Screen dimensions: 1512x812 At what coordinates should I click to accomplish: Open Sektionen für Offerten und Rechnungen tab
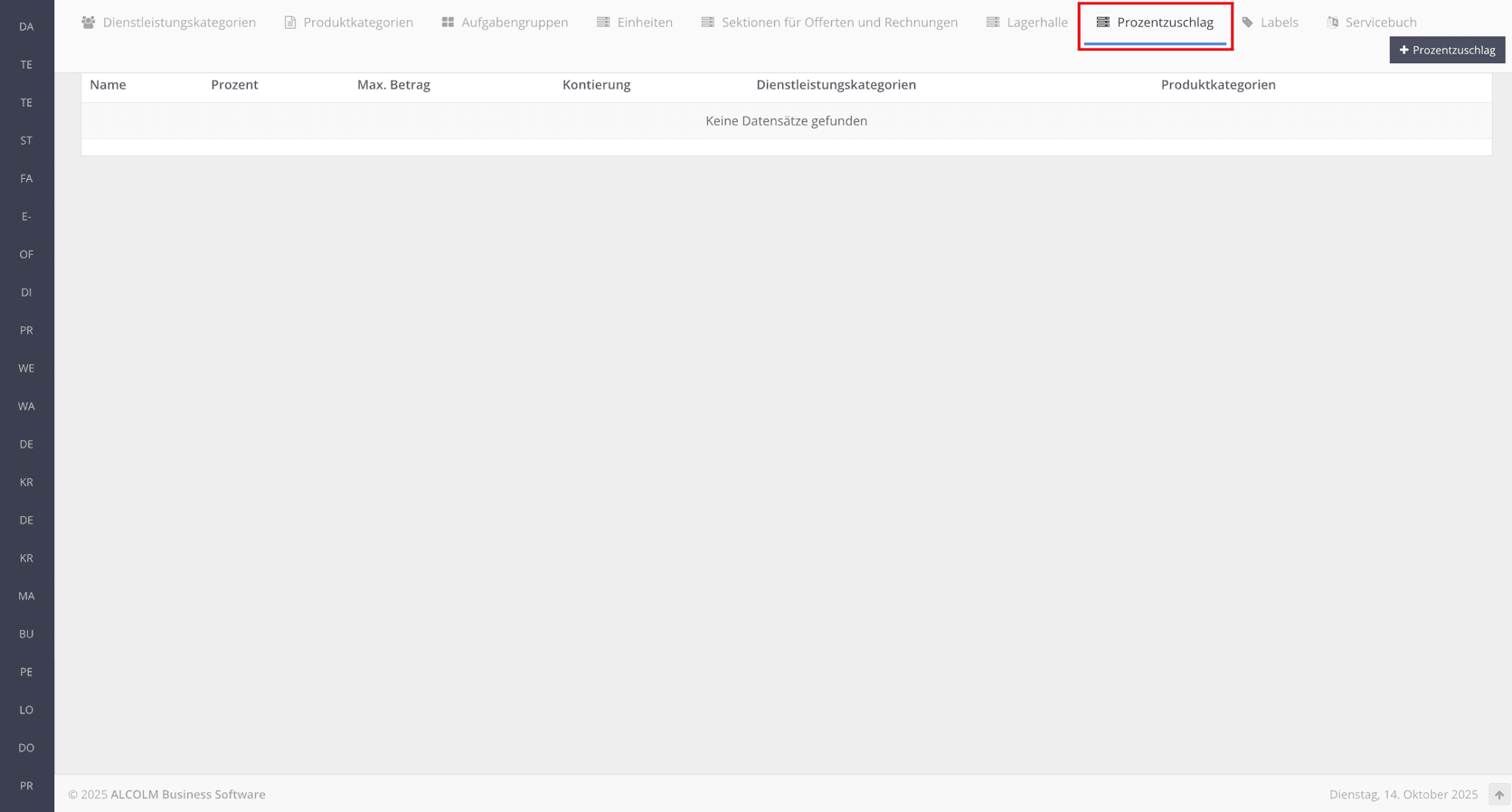pyautogui.click(x=829, y=23)
